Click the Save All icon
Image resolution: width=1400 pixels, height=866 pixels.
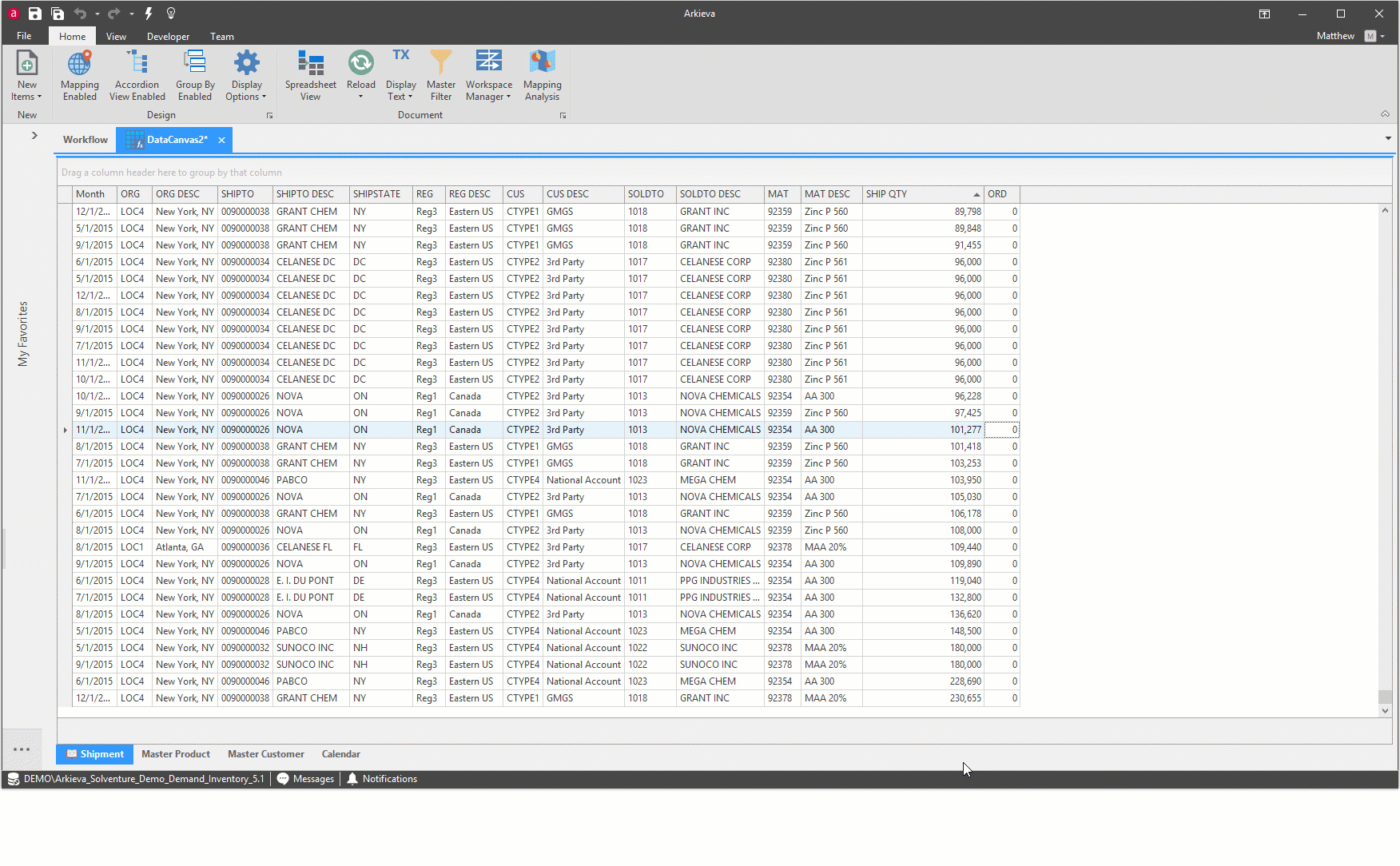[58, 14]
